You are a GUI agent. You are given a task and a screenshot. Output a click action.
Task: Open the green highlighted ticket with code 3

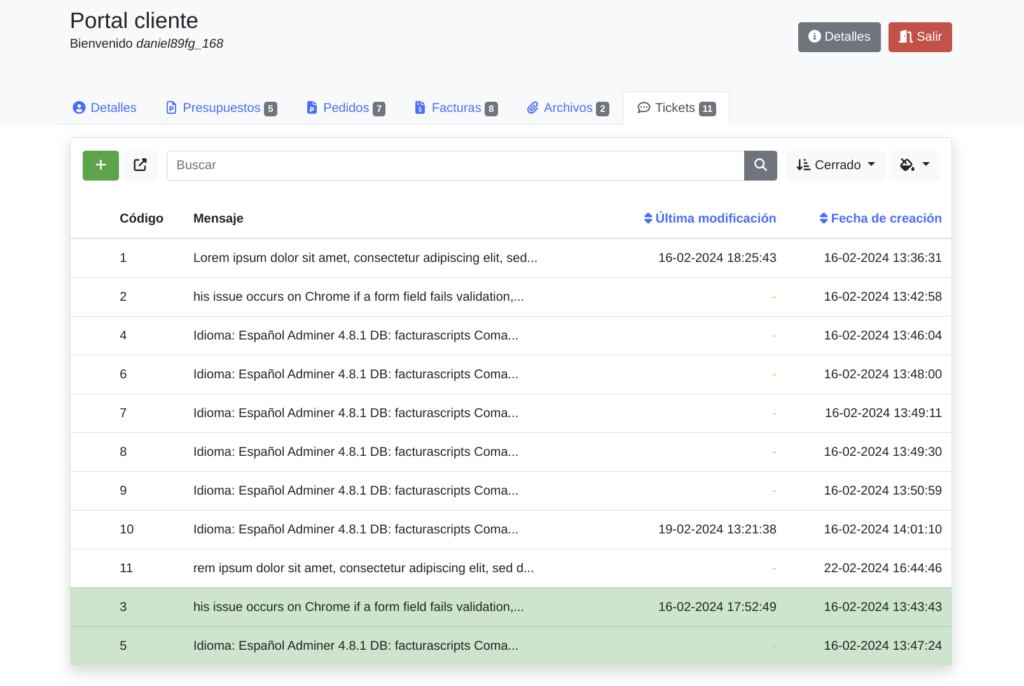tap(358, 607)
